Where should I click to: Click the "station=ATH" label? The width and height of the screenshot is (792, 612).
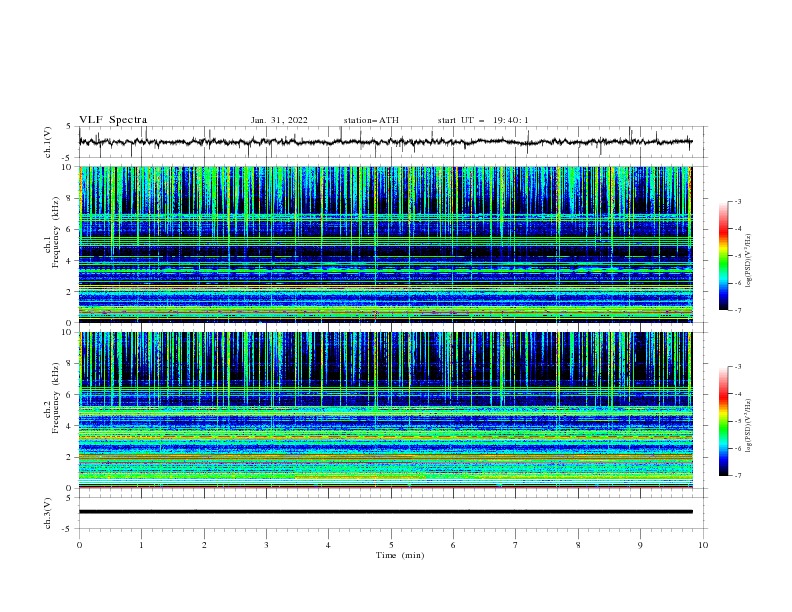tap(371, 120)
